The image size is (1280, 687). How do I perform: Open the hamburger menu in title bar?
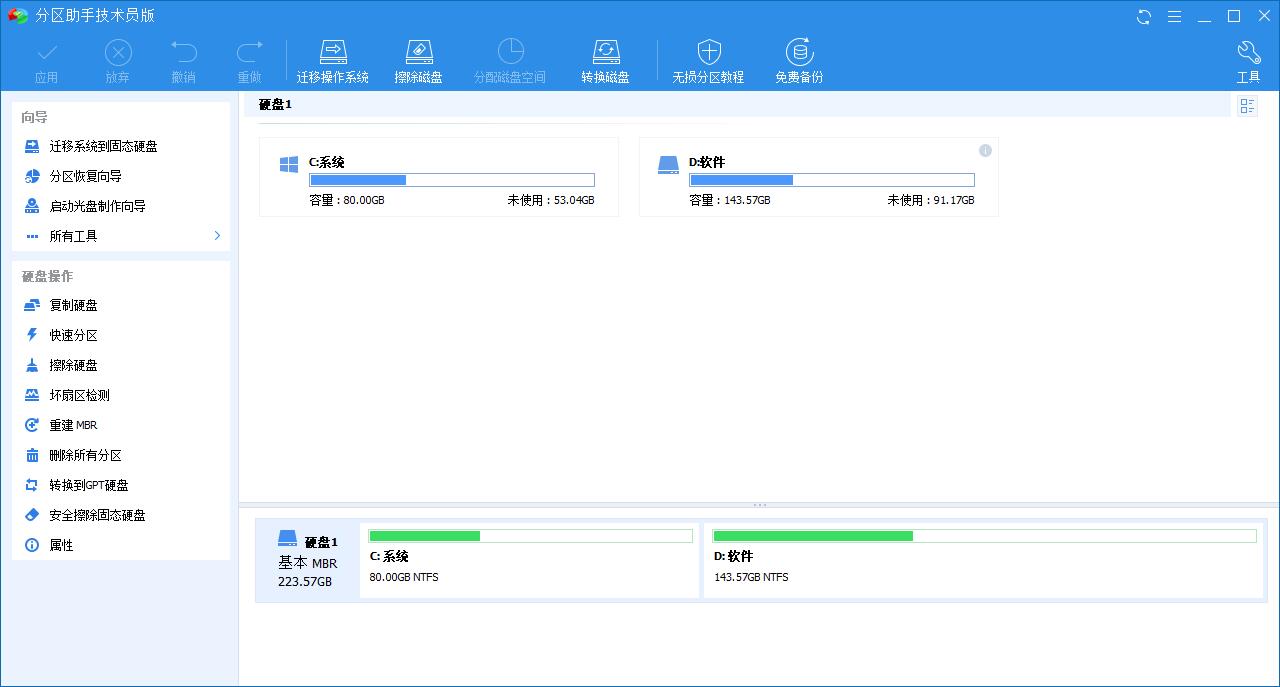tap(1174, 17)
